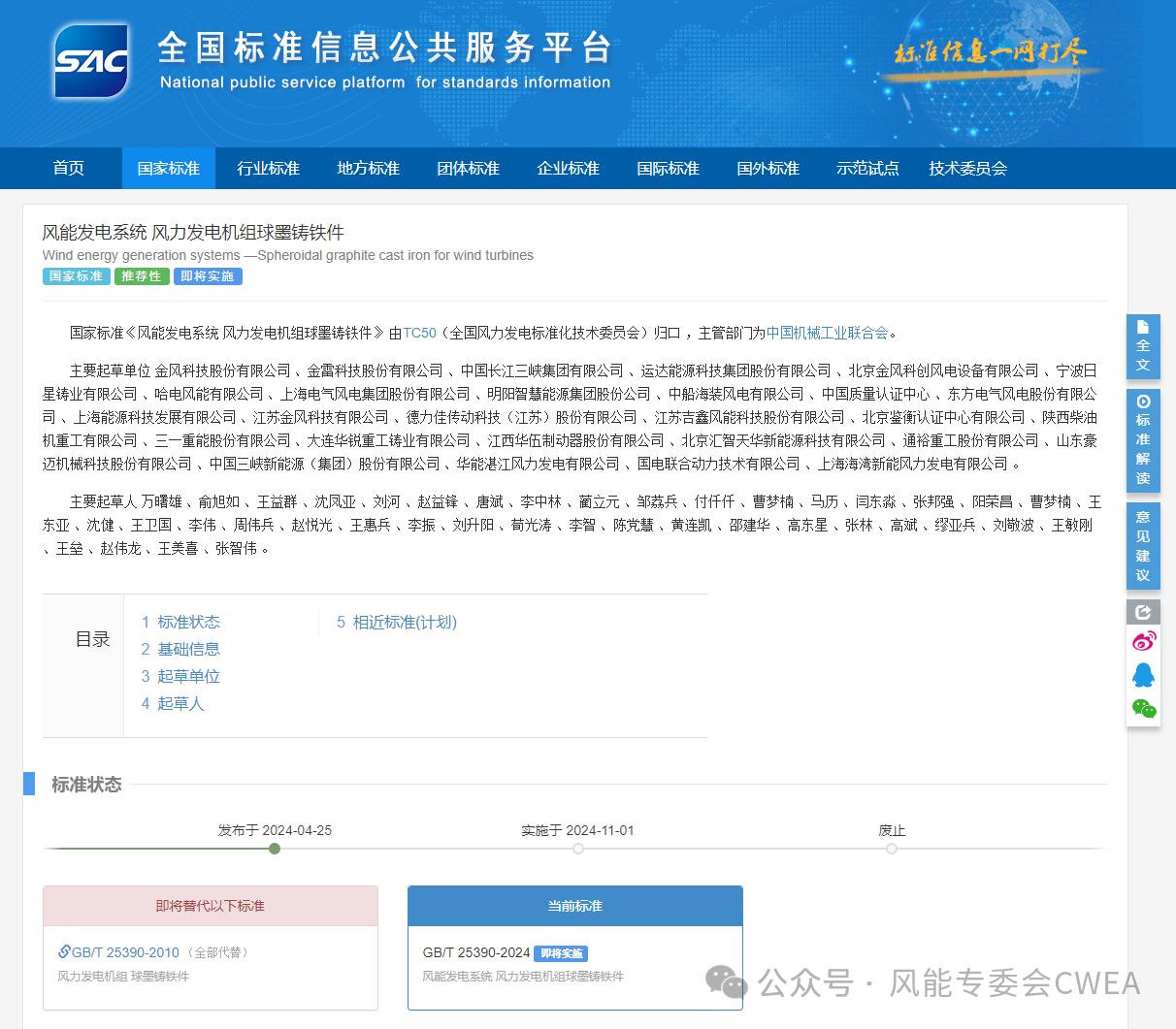Click the link chain icon before GB/T 25390-2010
1176x1029 pixels.
point(64,952)
